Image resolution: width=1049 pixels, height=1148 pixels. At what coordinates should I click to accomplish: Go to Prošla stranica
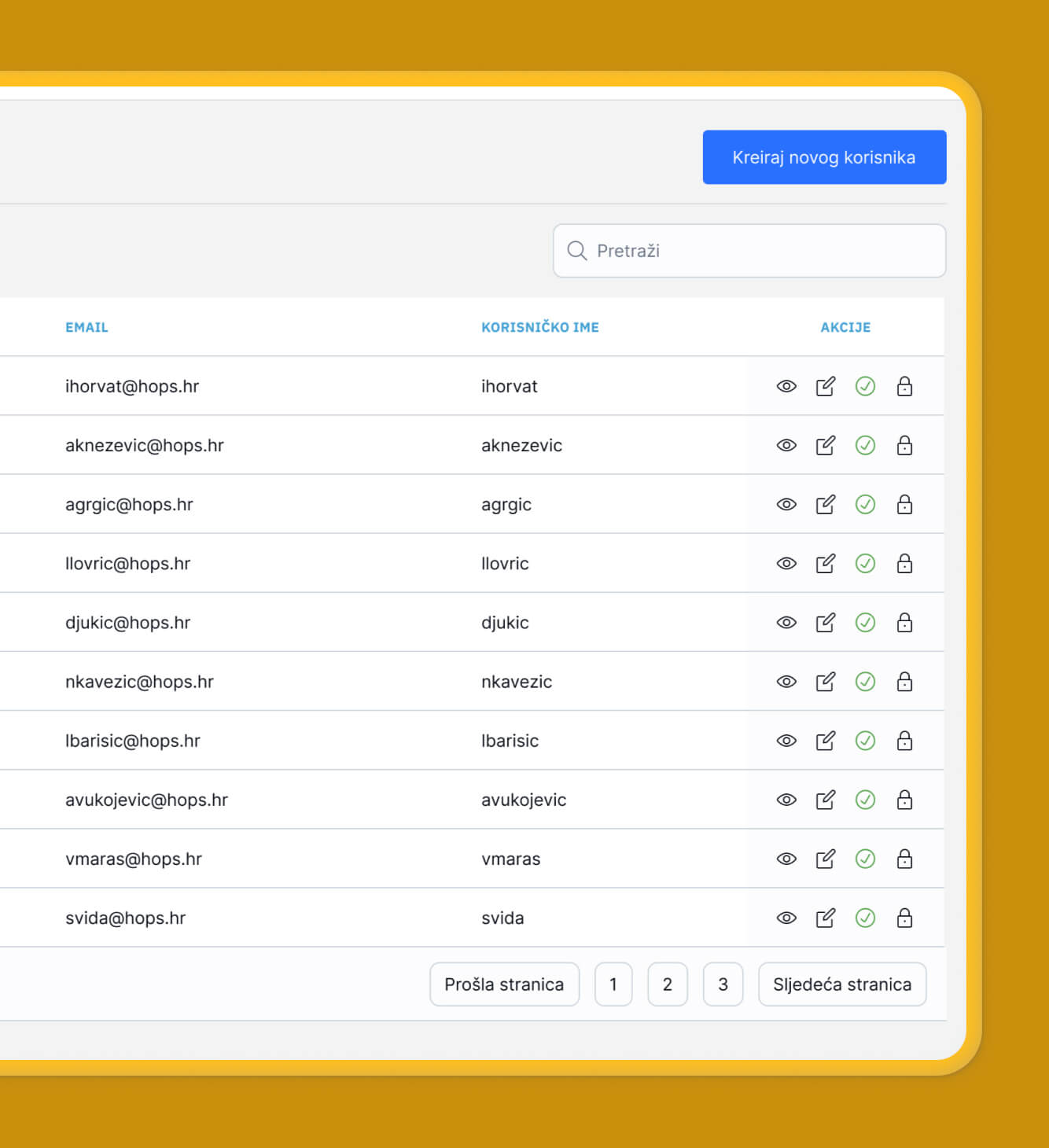(x=504, y=984)
